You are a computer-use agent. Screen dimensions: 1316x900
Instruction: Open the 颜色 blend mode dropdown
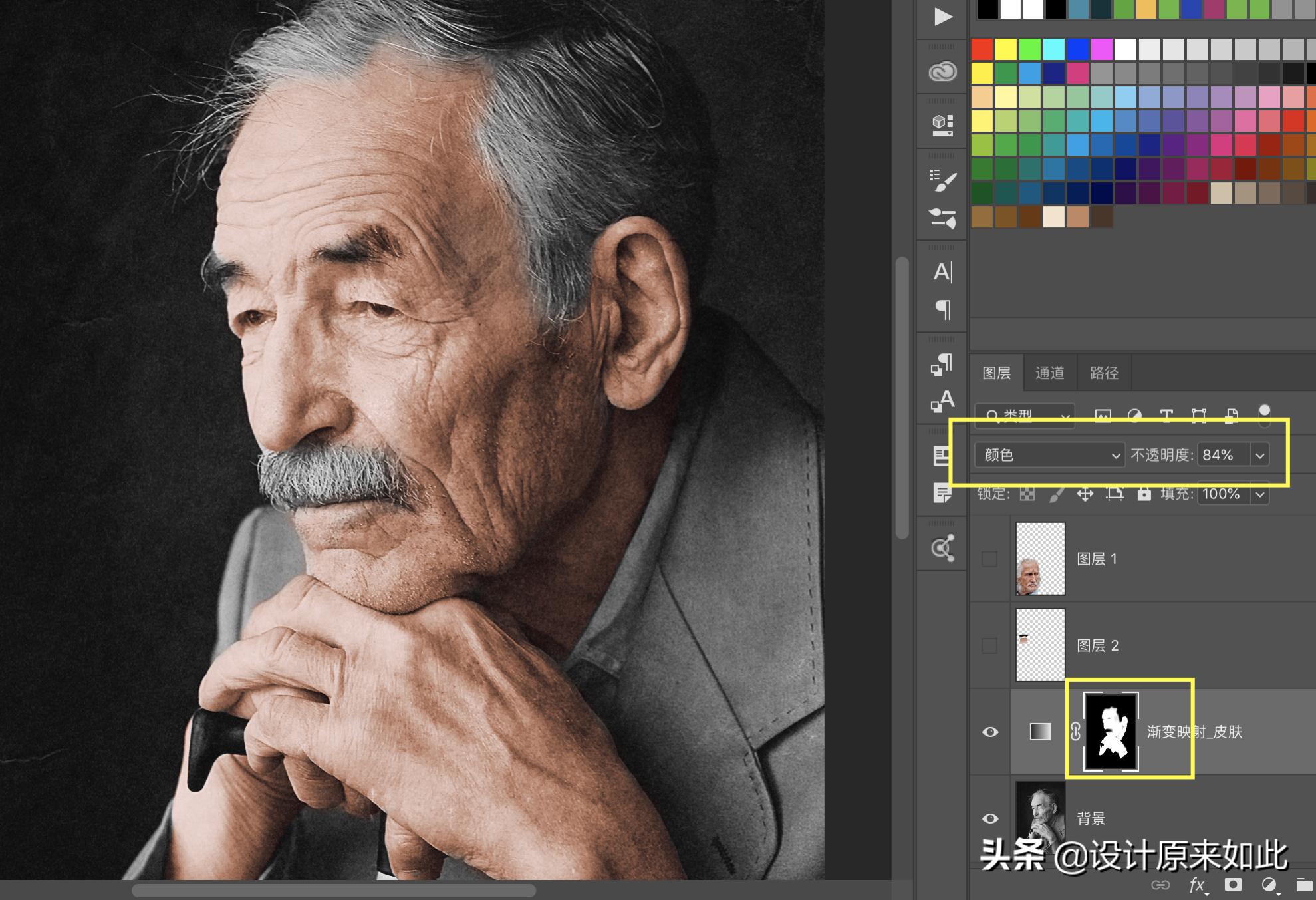click(1049, 455)
